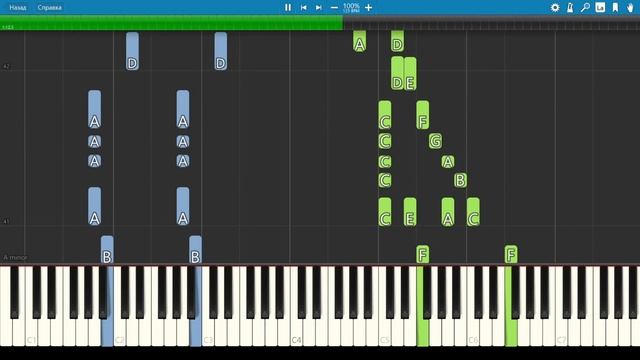Pause the song playback

coord(288,7)
